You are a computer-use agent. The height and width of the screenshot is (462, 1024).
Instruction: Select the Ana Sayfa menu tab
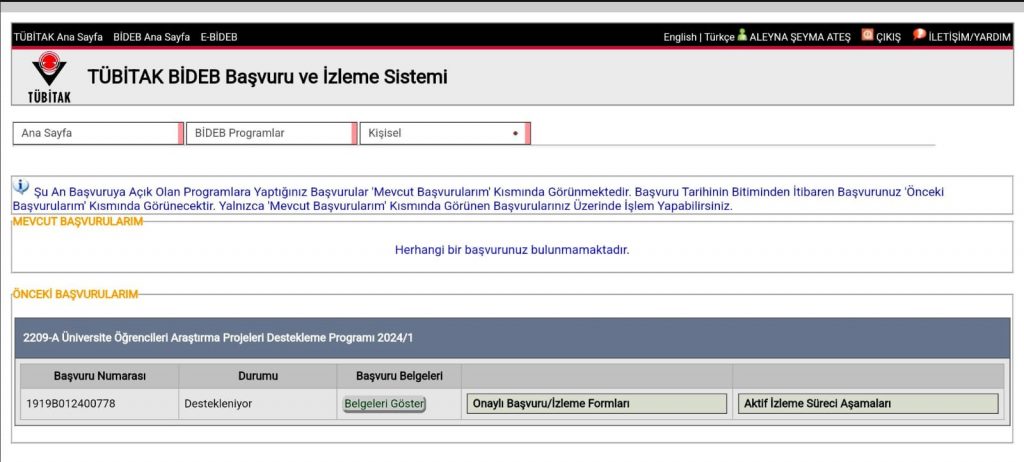pyautogui.click(x=98, y=133)
